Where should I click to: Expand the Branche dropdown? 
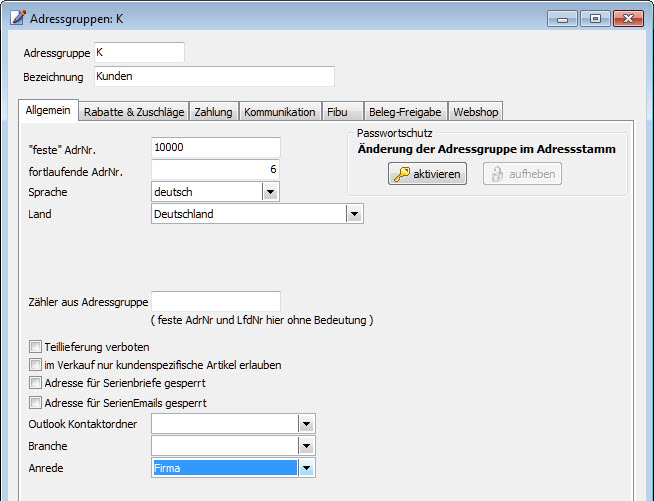point(306,446)
